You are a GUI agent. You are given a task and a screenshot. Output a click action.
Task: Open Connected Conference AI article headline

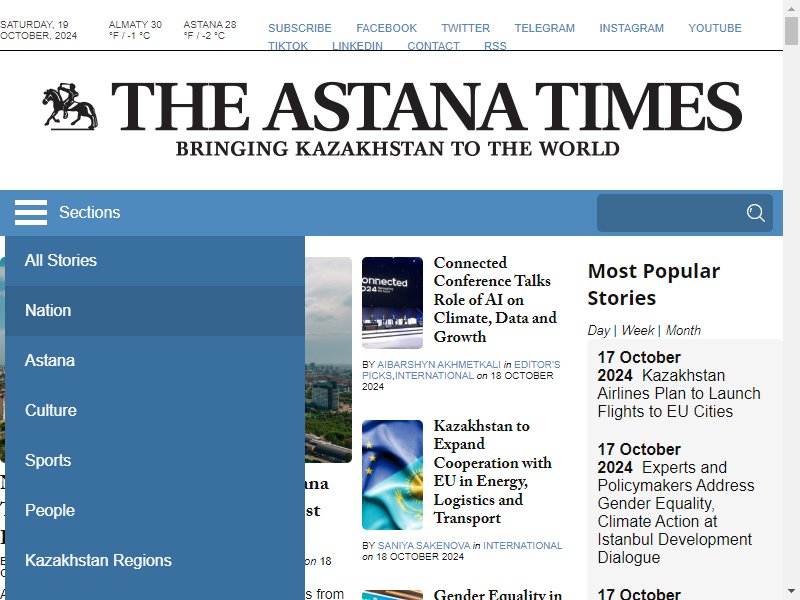point(495,299)
